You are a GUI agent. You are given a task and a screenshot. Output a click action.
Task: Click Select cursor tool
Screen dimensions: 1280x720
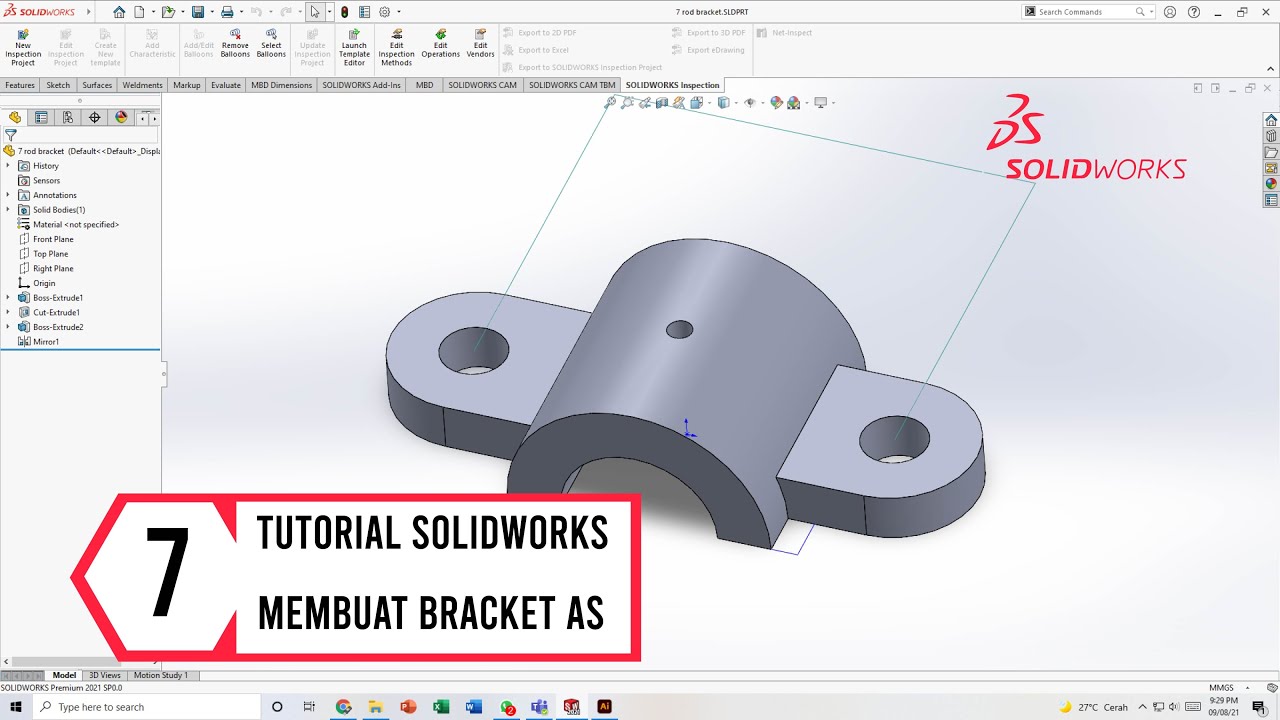[x=315, y=12]
